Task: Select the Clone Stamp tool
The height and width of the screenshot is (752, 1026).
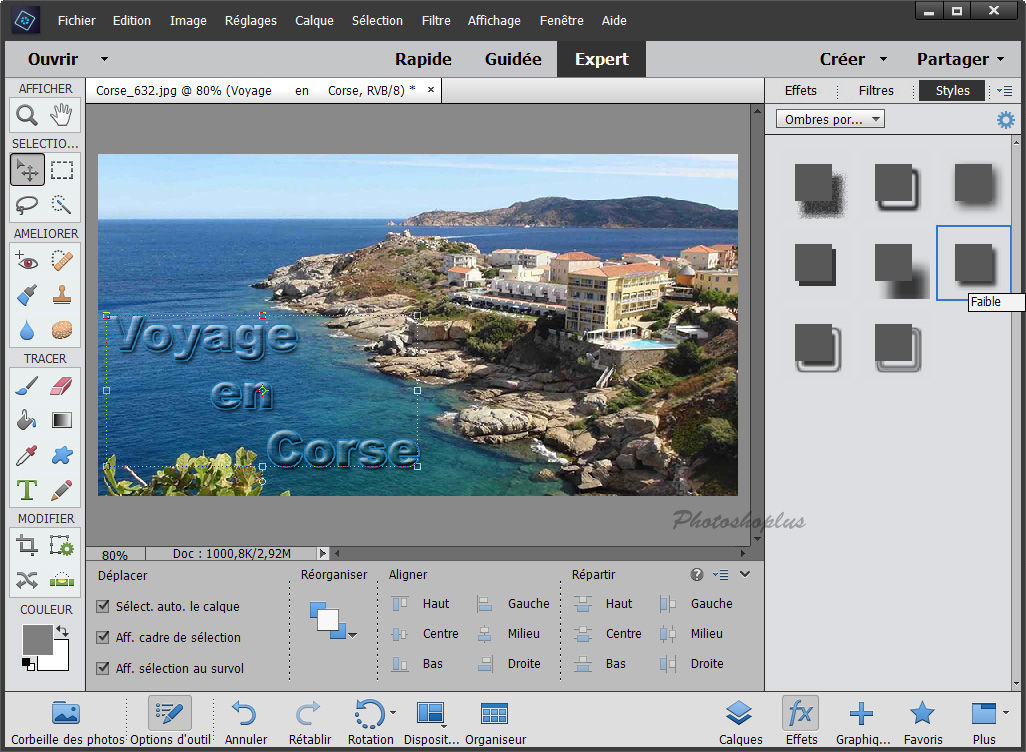Action: point(62,296)
